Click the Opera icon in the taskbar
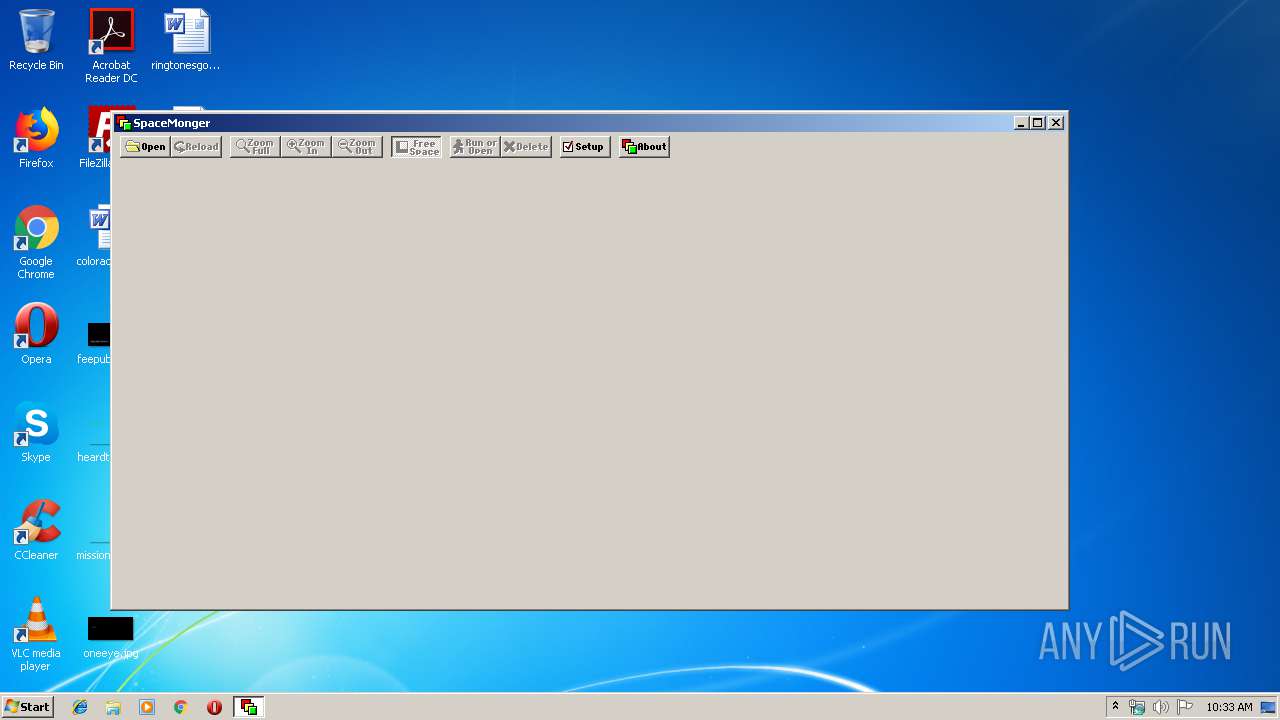This screenshot has height=720, width=1280. pos(214,707)
